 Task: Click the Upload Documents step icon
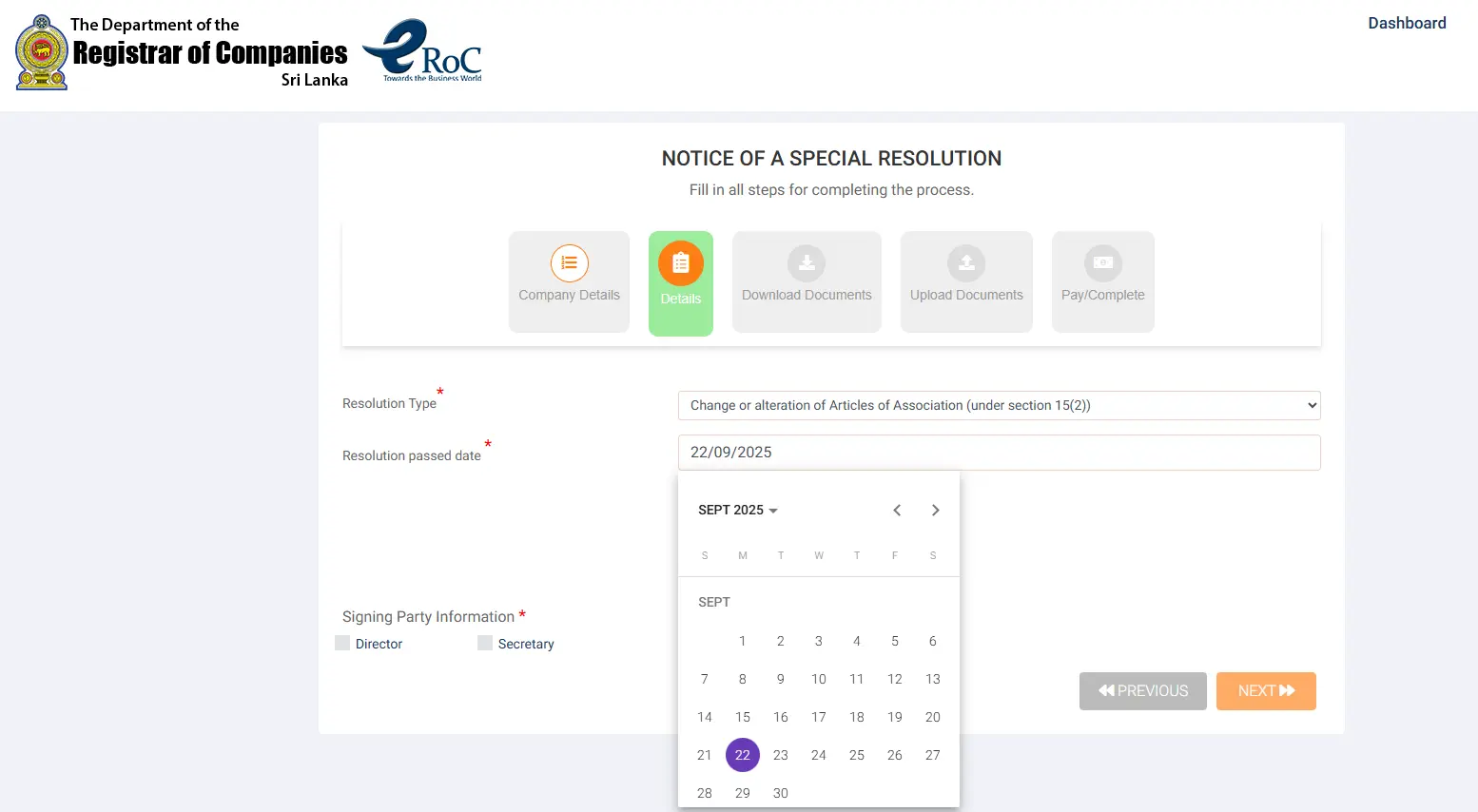(965, 263)
